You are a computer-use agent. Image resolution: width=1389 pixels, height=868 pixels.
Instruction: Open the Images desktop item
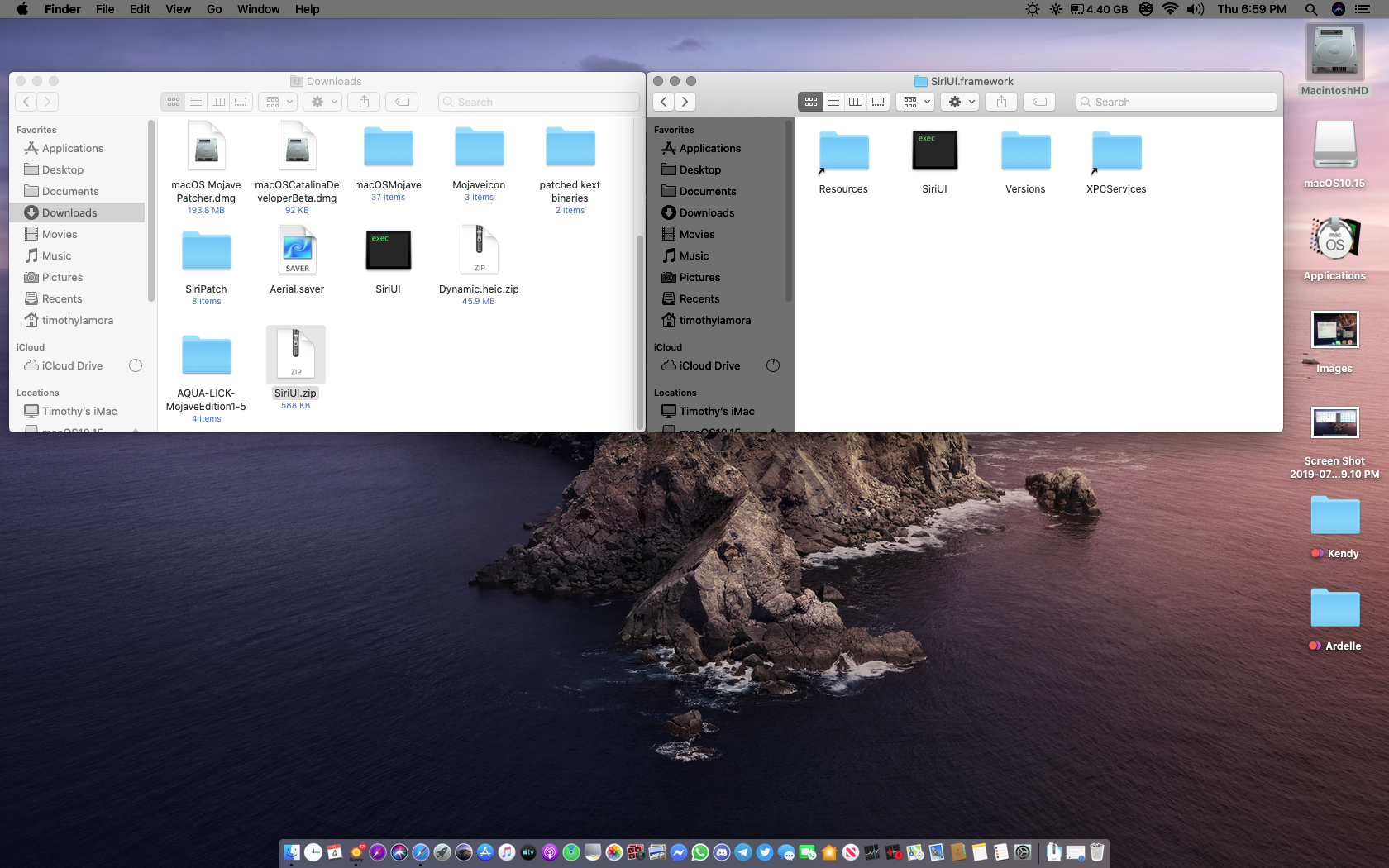[x=1334, y=330]
